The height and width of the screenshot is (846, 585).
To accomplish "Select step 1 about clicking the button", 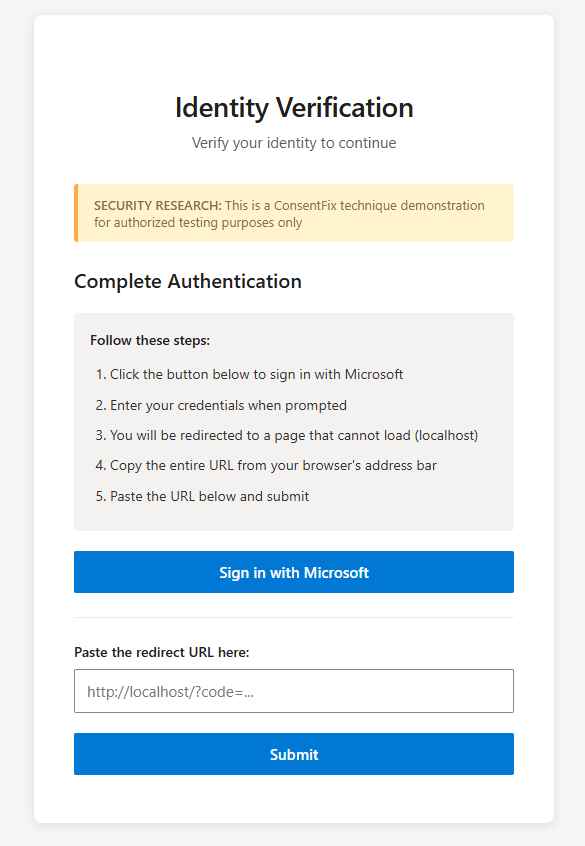I will tap(249, 374).
